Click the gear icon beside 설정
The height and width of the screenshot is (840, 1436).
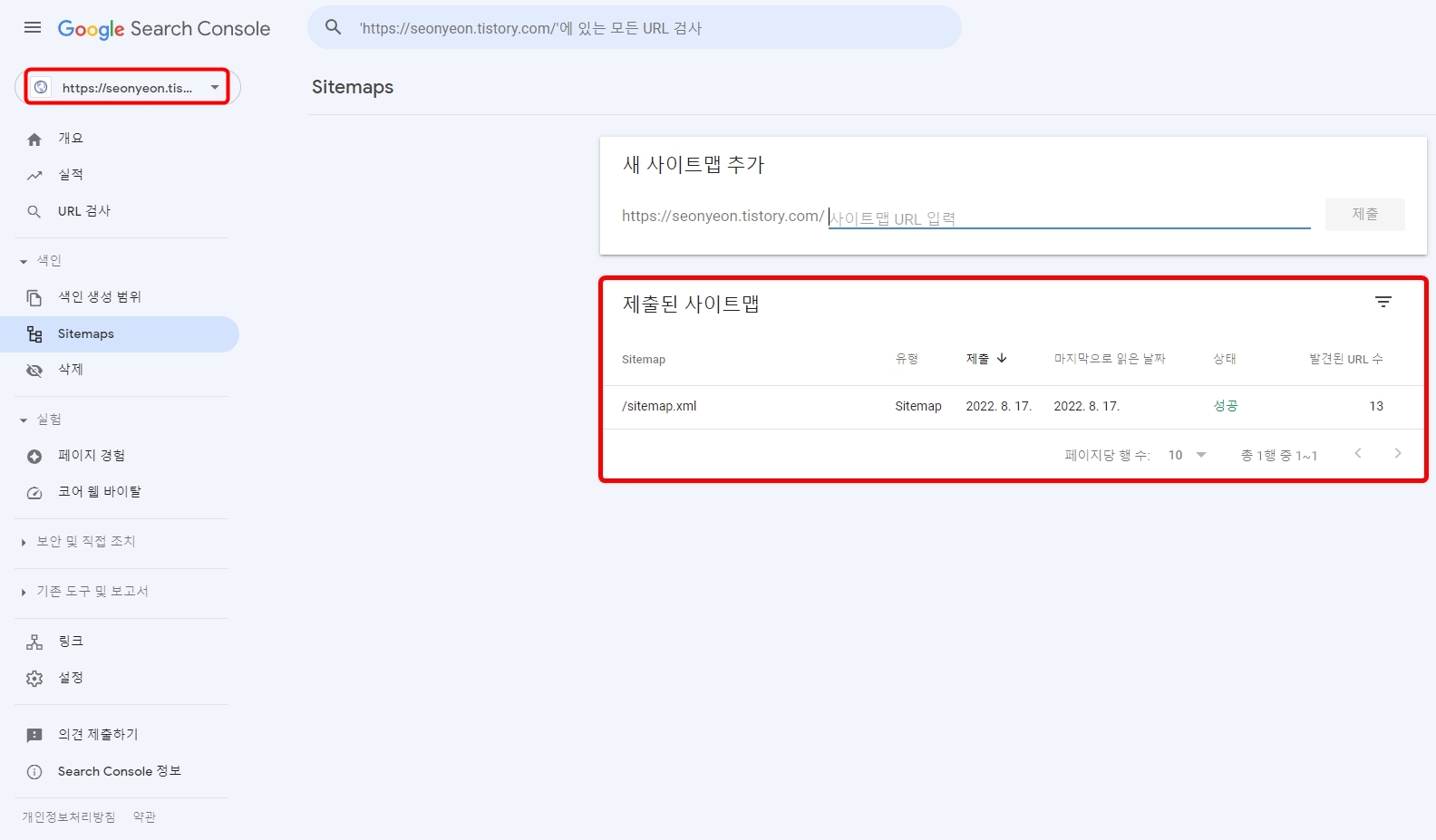point(34,679)
